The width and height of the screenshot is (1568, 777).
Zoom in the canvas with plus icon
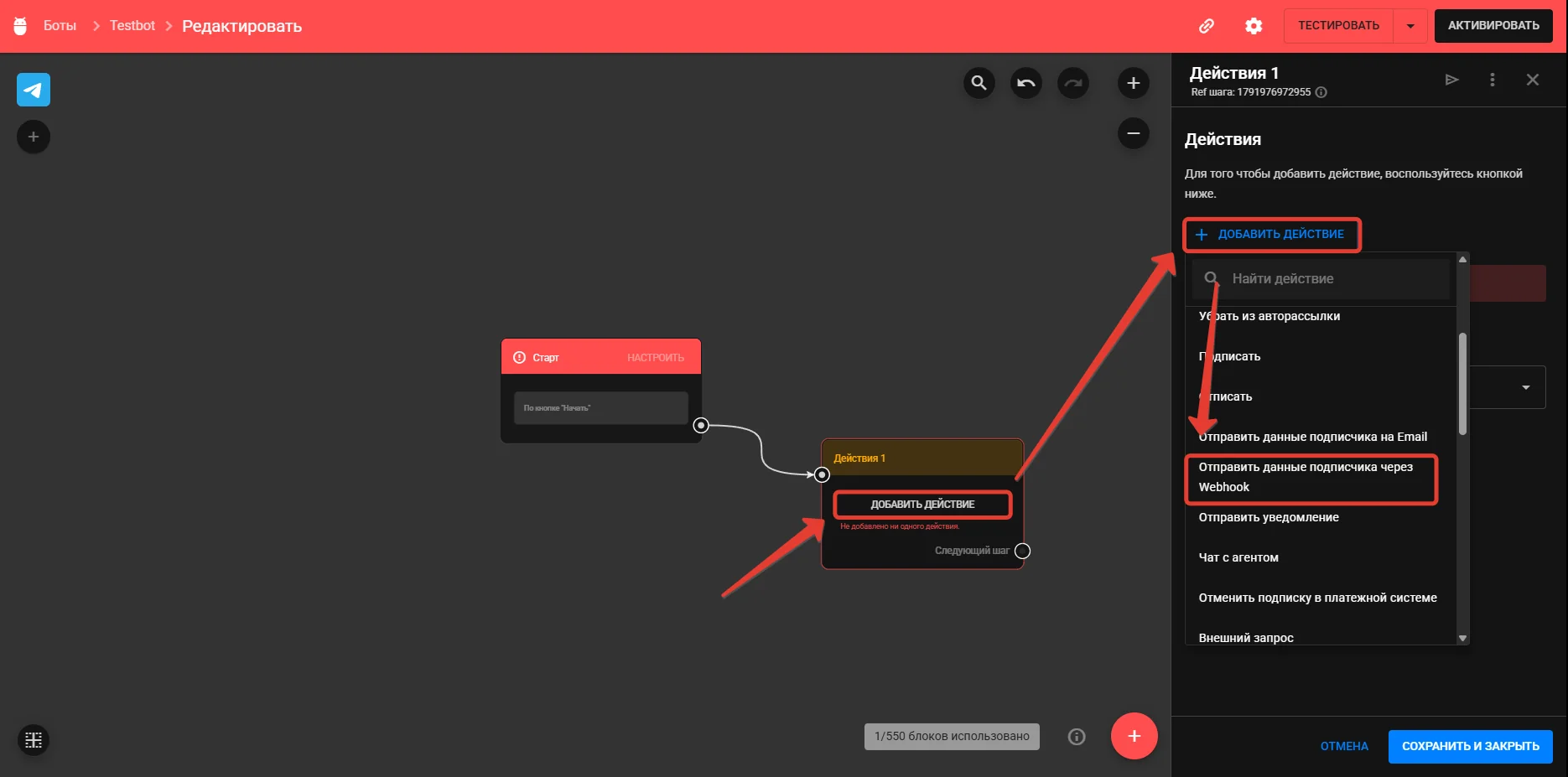[1133, 83]
